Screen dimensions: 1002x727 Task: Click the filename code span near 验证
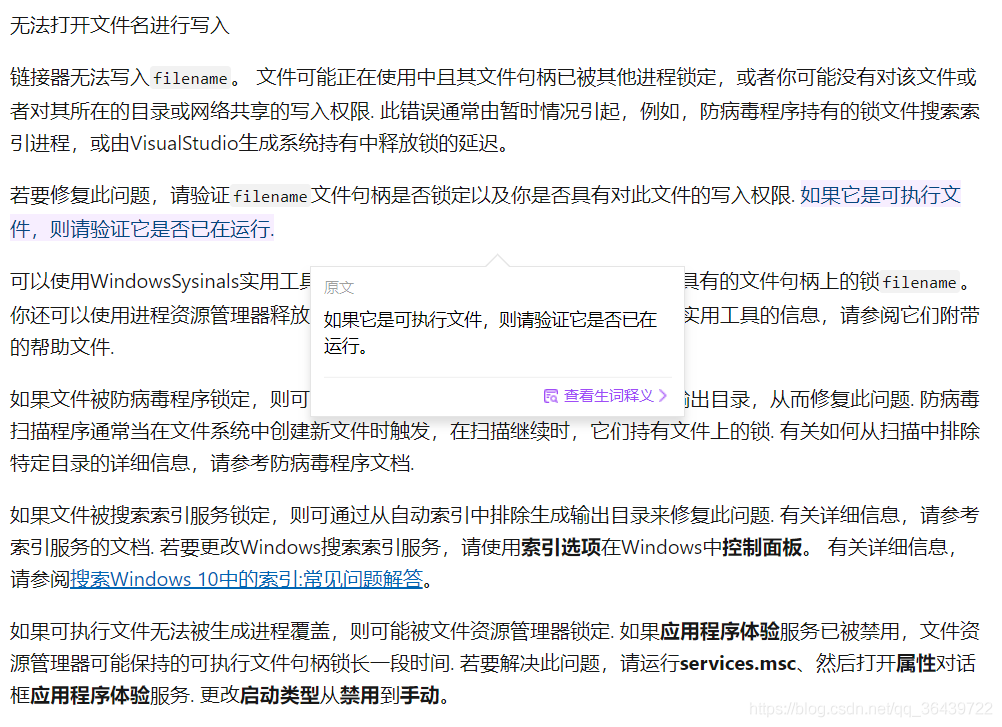pyautogui.click(x=270, y=196)
